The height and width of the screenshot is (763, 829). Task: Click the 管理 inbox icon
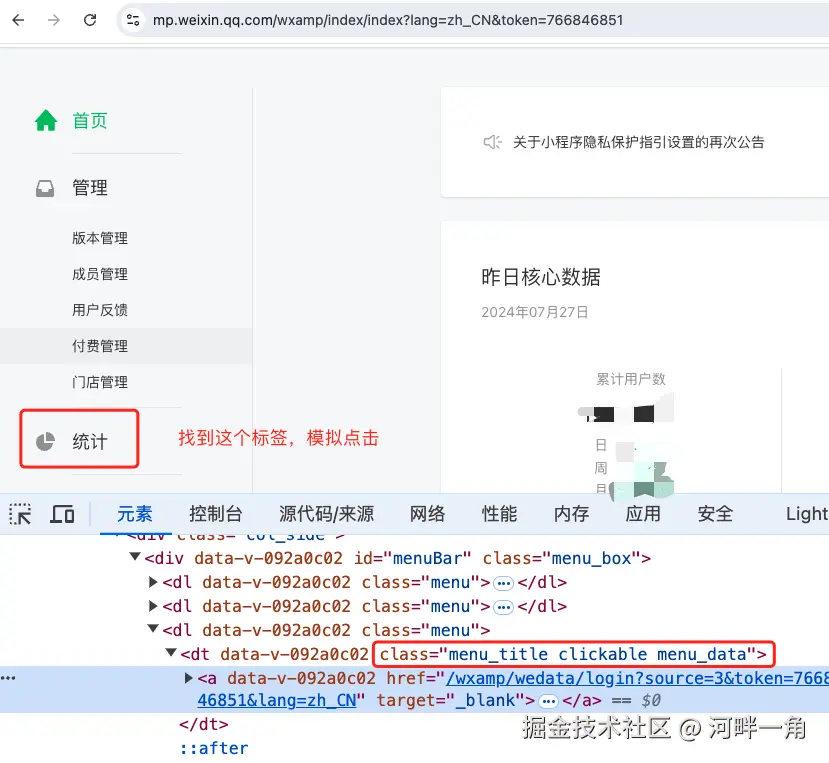click(45, 188)
